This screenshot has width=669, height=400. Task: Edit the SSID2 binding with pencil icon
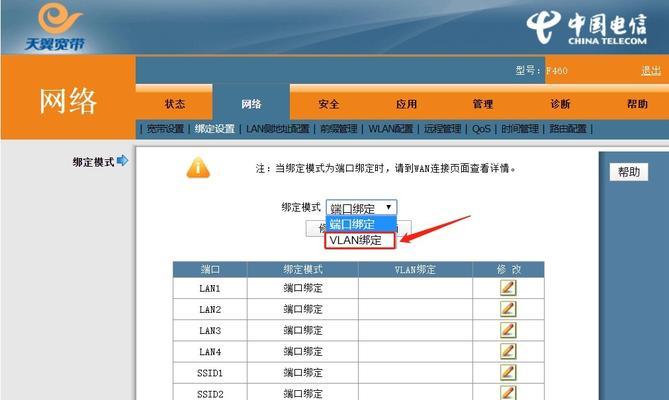click(508, 393)
